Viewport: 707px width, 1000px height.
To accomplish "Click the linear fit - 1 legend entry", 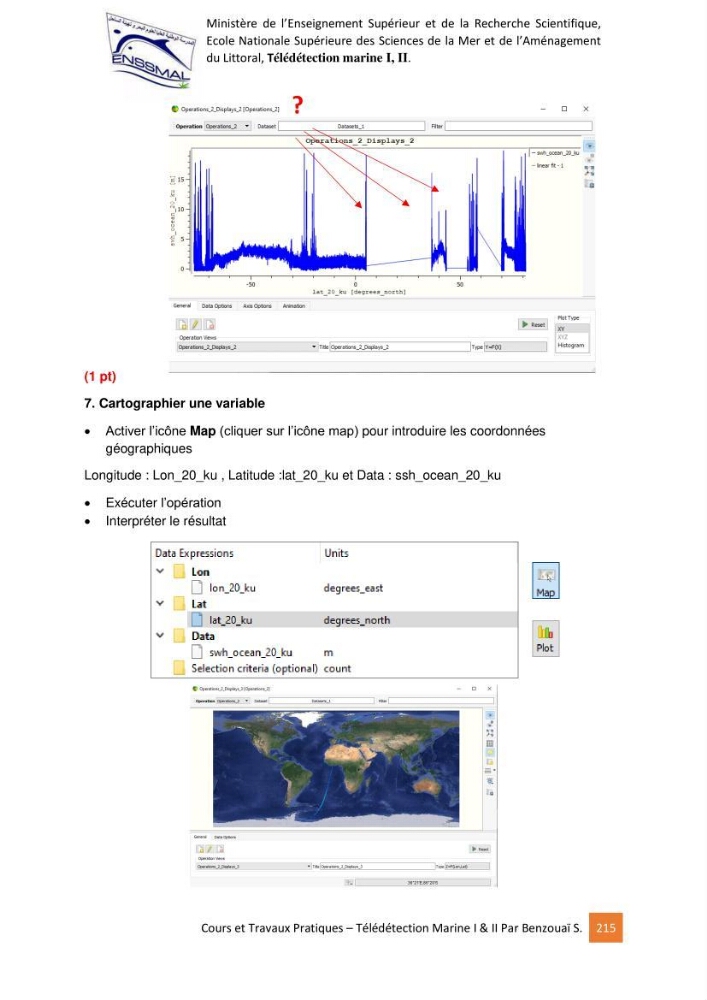I will [x=548, y=165].
